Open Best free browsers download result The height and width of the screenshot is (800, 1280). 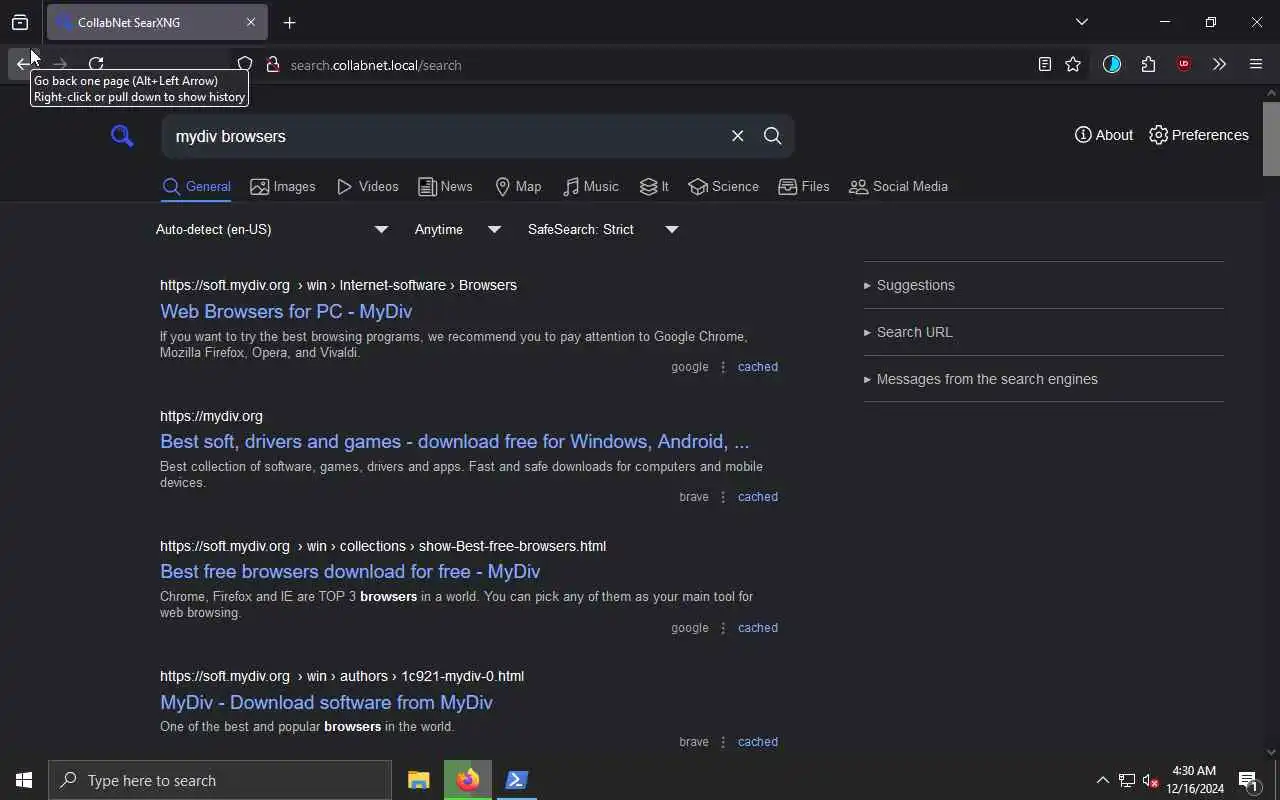click(350, 571)
